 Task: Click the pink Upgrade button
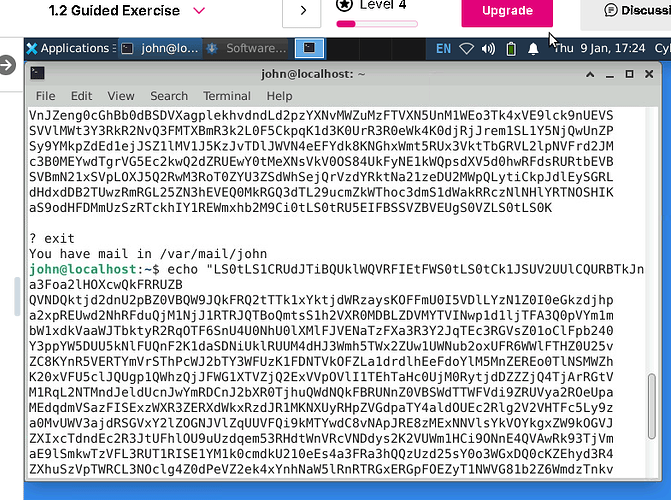507,11
